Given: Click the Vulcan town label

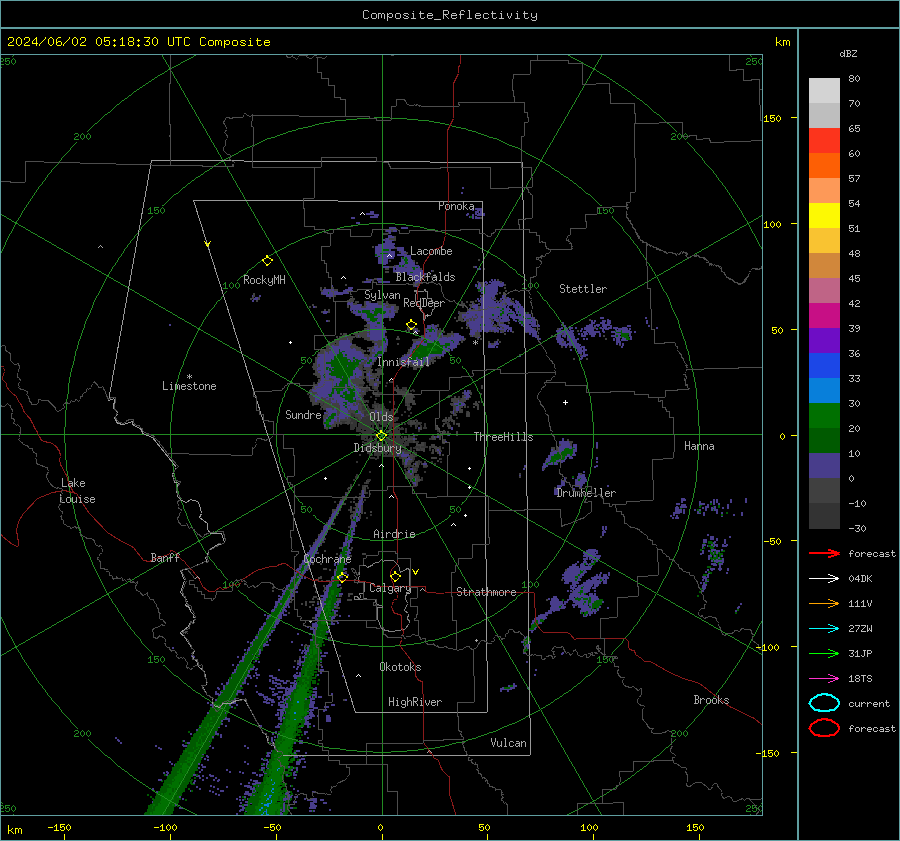Looking at the screenshot, I should coord(508,743).
